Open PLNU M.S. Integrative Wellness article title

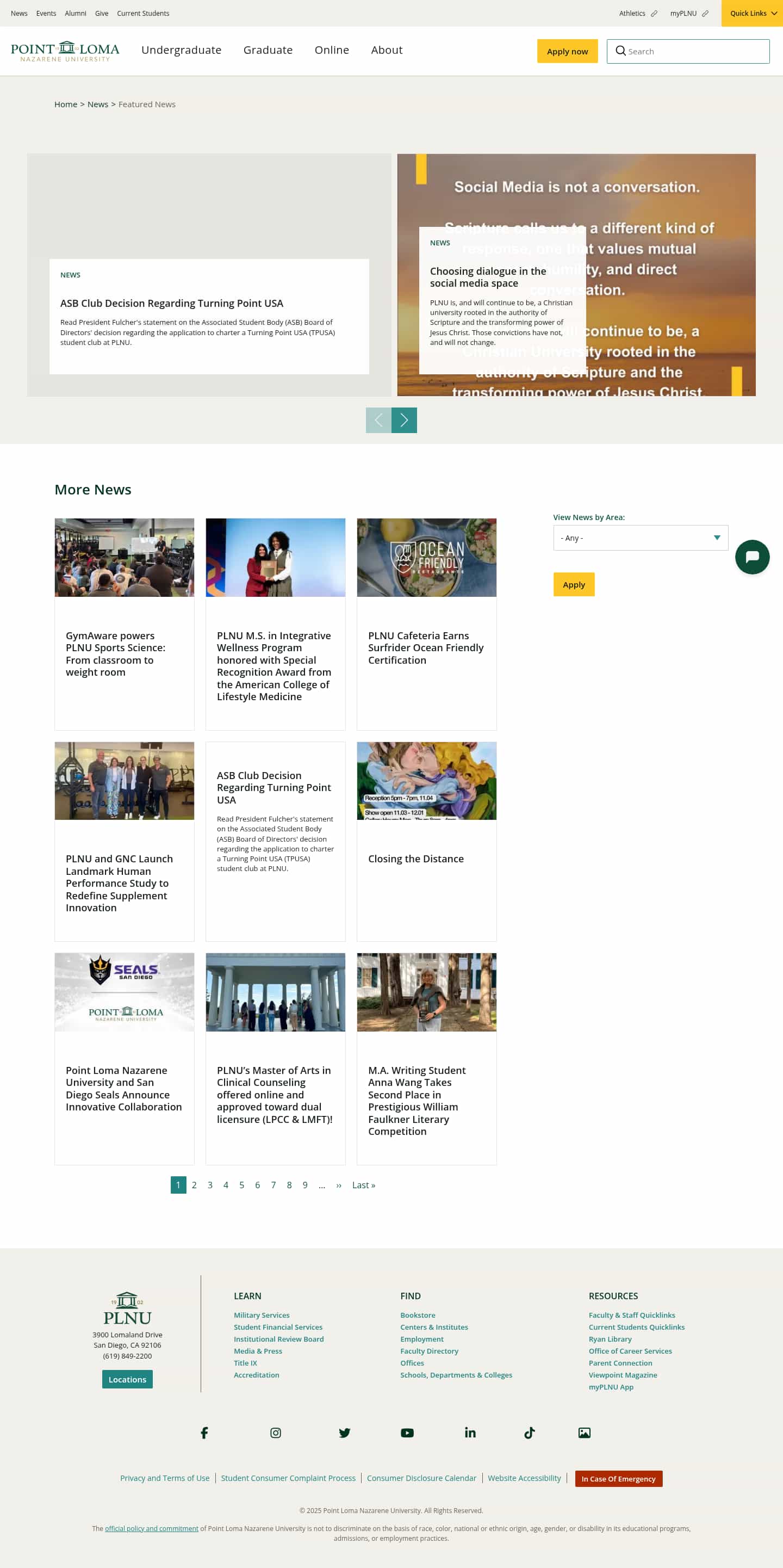[275, 666]
